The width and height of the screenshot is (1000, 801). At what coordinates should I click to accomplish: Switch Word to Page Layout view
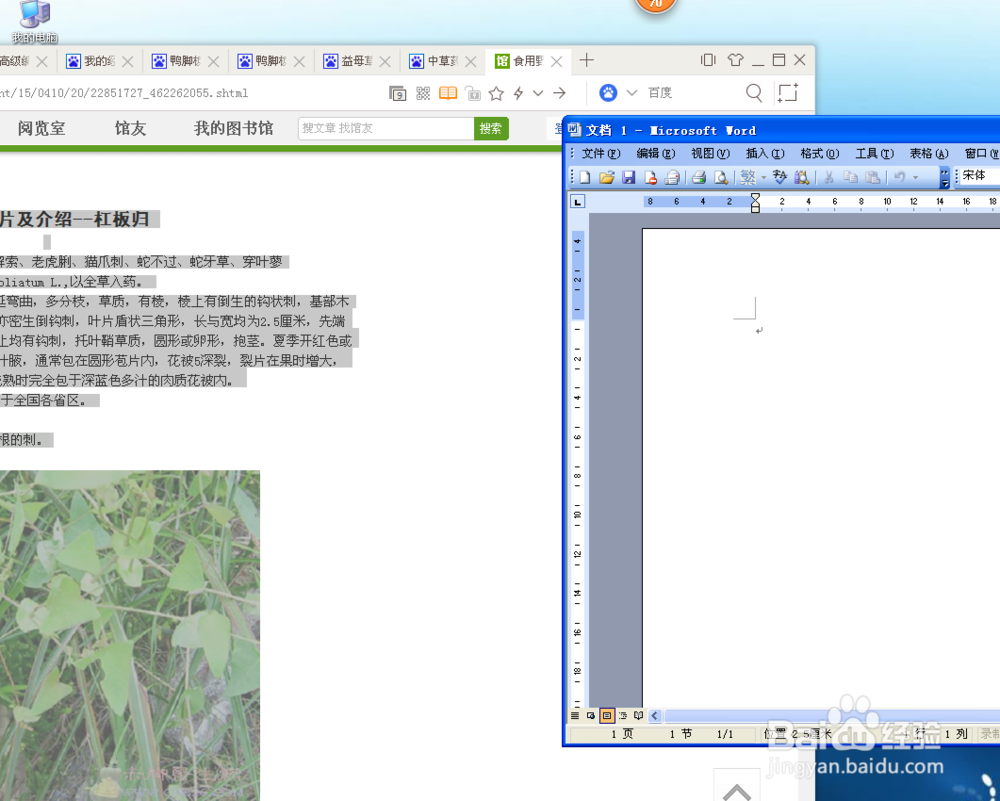pos(607,716)
